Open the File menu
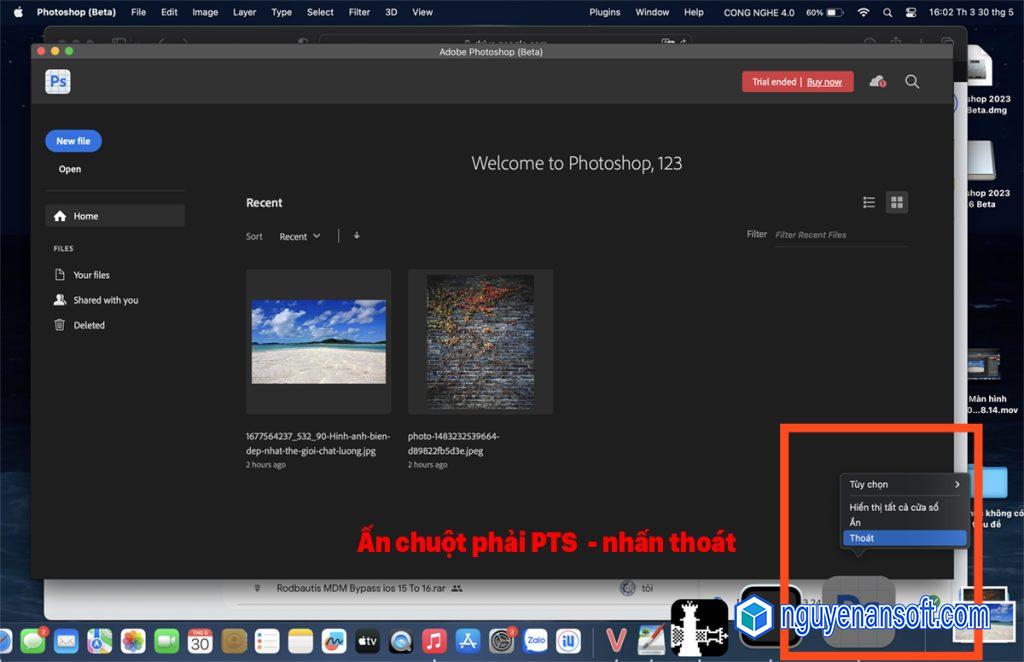Viewport: 1024px width, 662px height. coord(138,12)
